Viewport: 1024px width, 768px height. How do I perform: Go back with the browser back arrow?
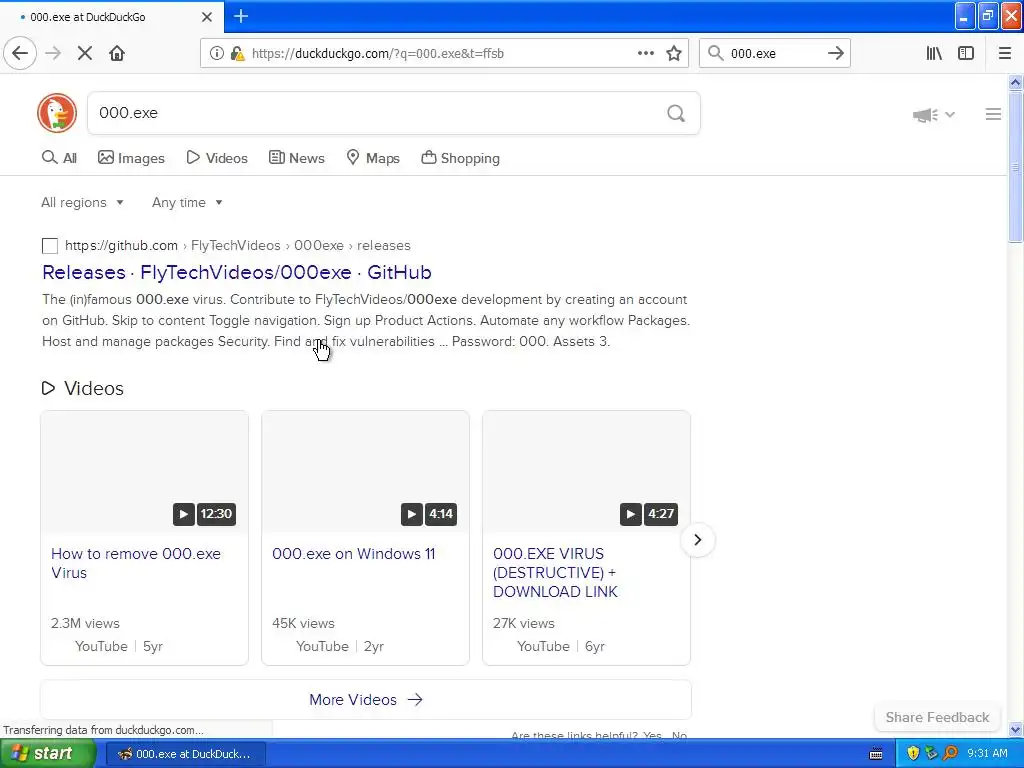(20, 54)
